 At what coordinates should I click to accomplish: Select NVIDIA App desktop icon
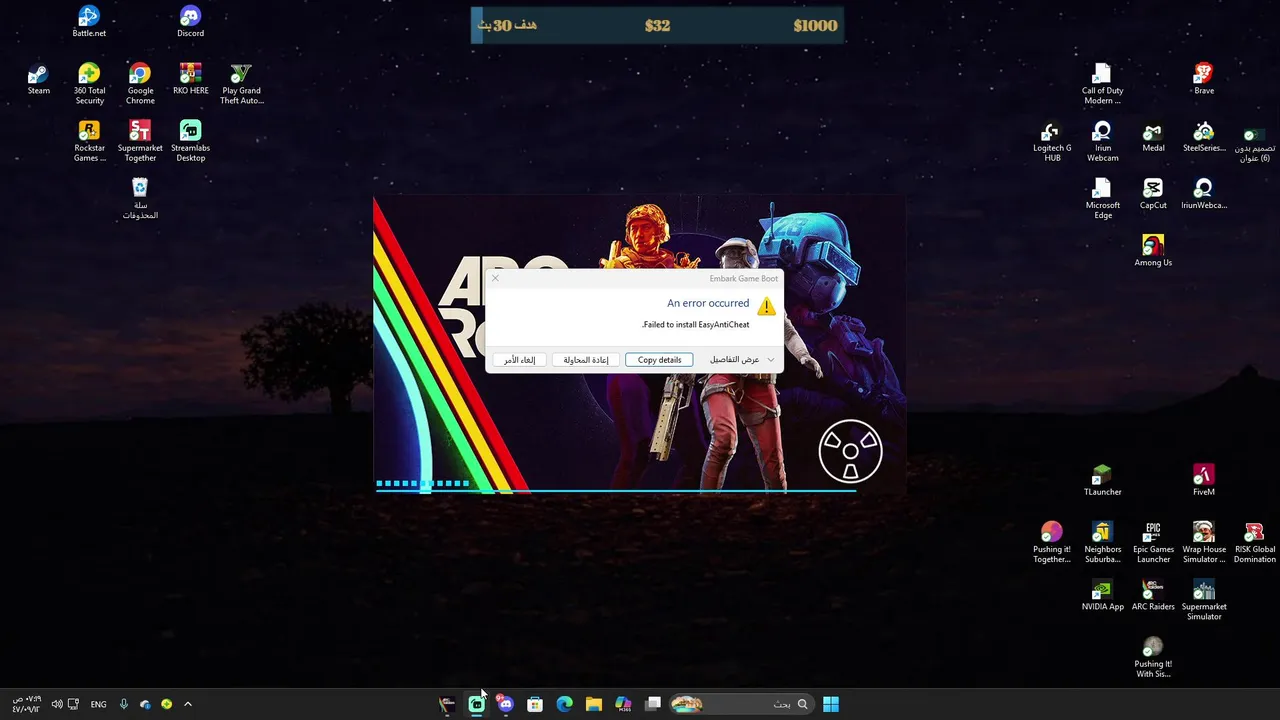(1102, 595)
